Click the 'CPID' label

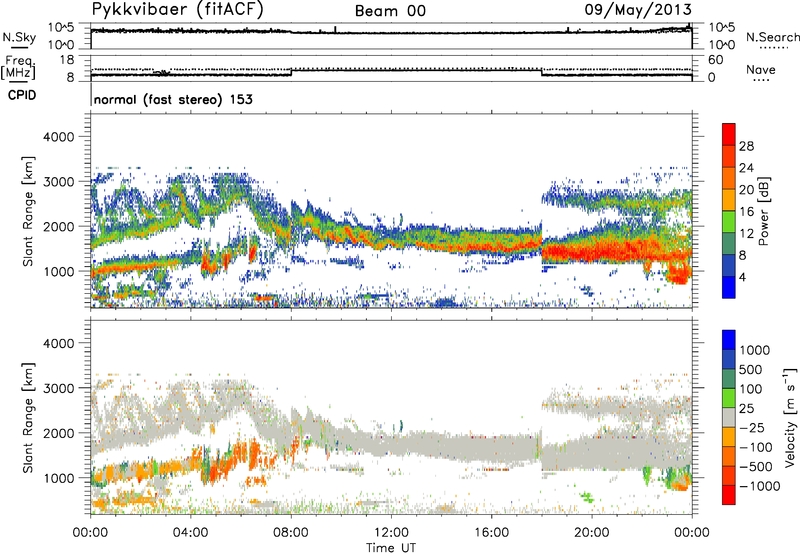click(22, 95)
